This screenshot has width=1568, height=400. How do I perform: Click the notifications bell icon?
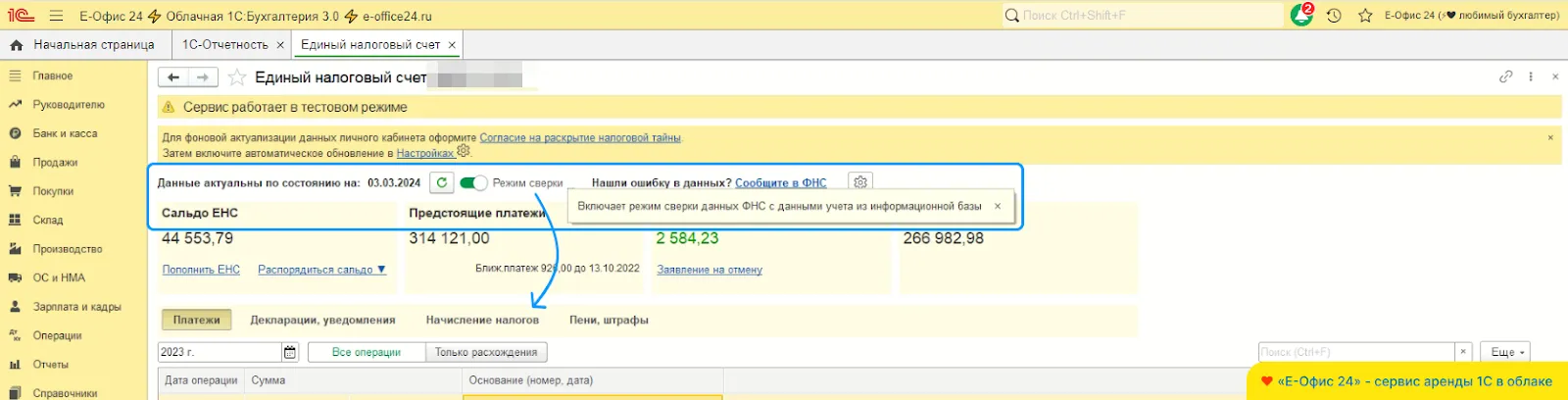tap(1301, 16)
